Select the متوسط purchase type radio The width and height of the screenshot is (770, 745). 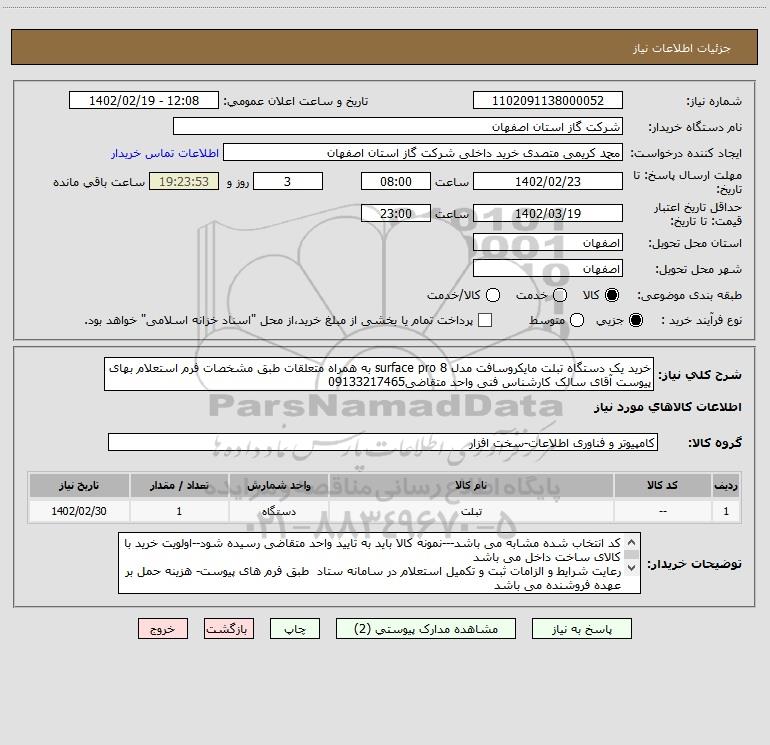(x=577, y=320)
